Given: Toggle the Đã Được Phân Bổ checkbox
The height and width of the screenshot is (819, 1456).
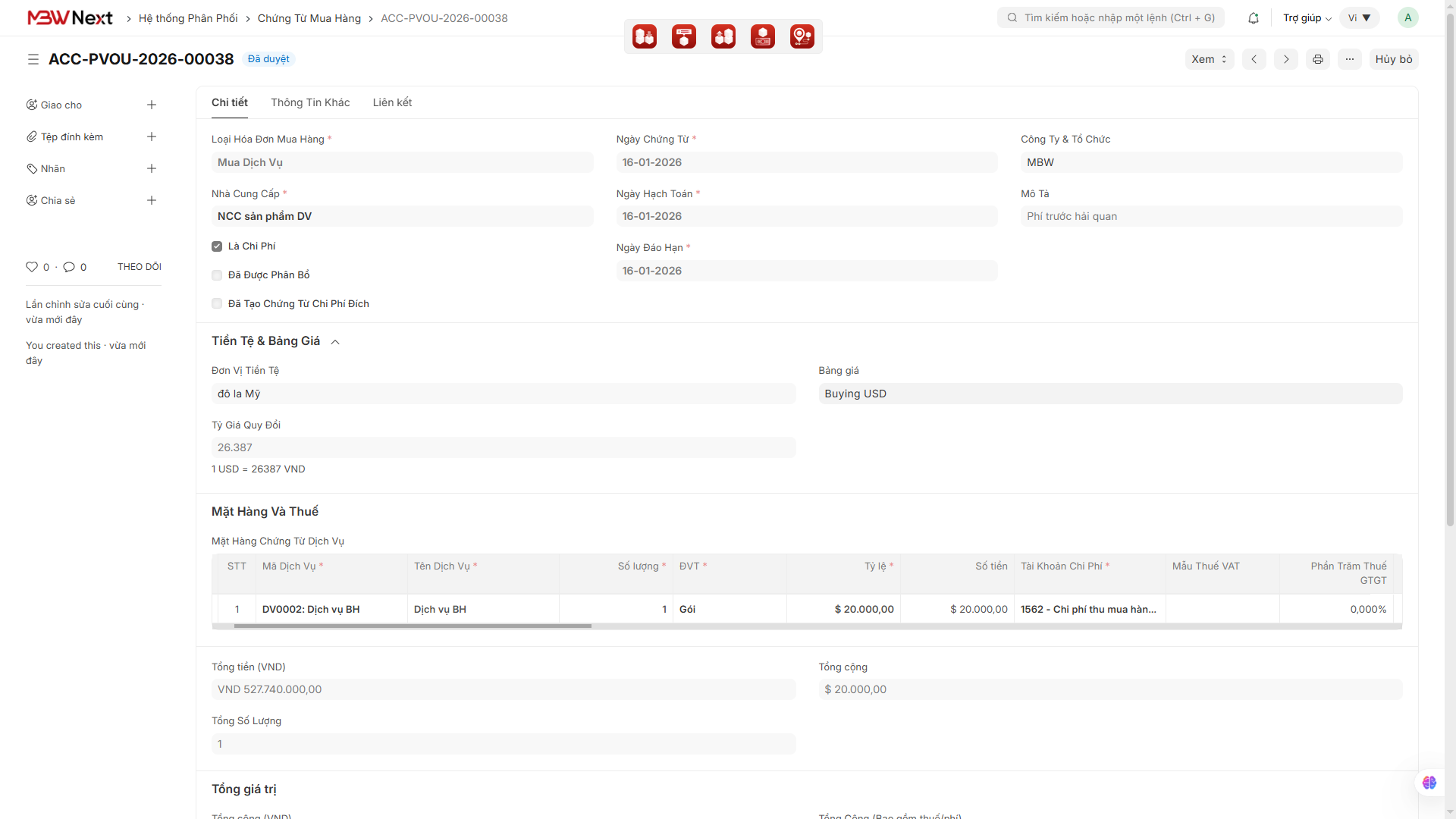Looking at the screenshot, I should tap(217, 275).
